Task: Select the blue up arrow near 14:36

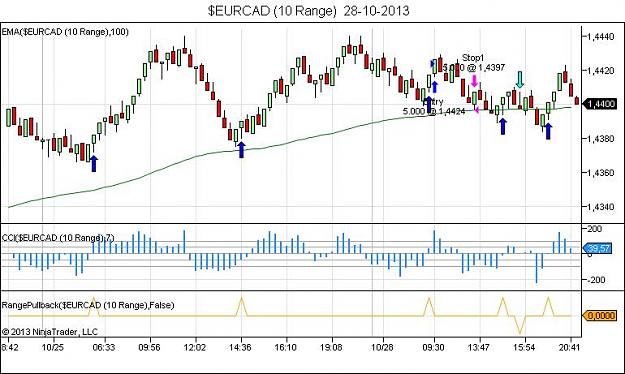Action: [x=241, y=150]
